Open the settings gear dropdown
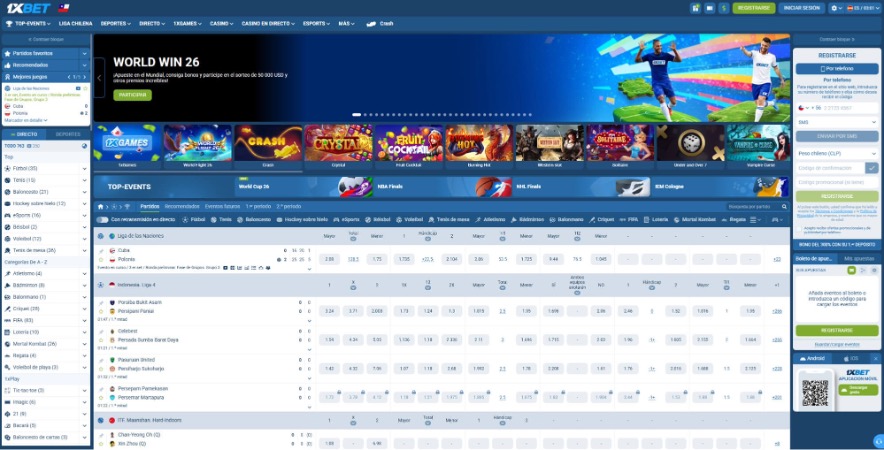884x450 pixels. tap(836, 8)
